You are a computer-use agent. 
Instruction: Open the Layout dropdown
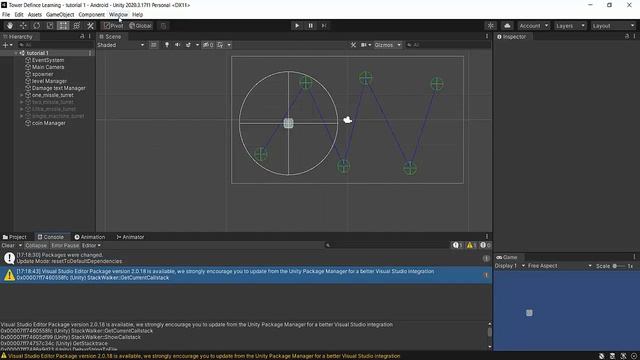[613, 26]
